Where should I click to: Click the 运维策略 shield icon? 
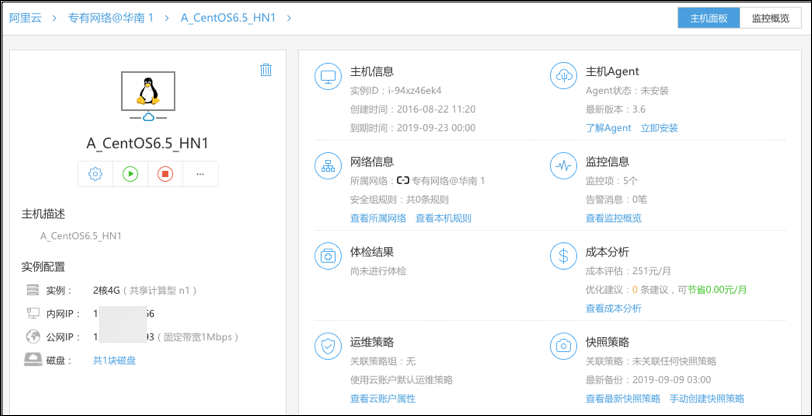[328, 345]
